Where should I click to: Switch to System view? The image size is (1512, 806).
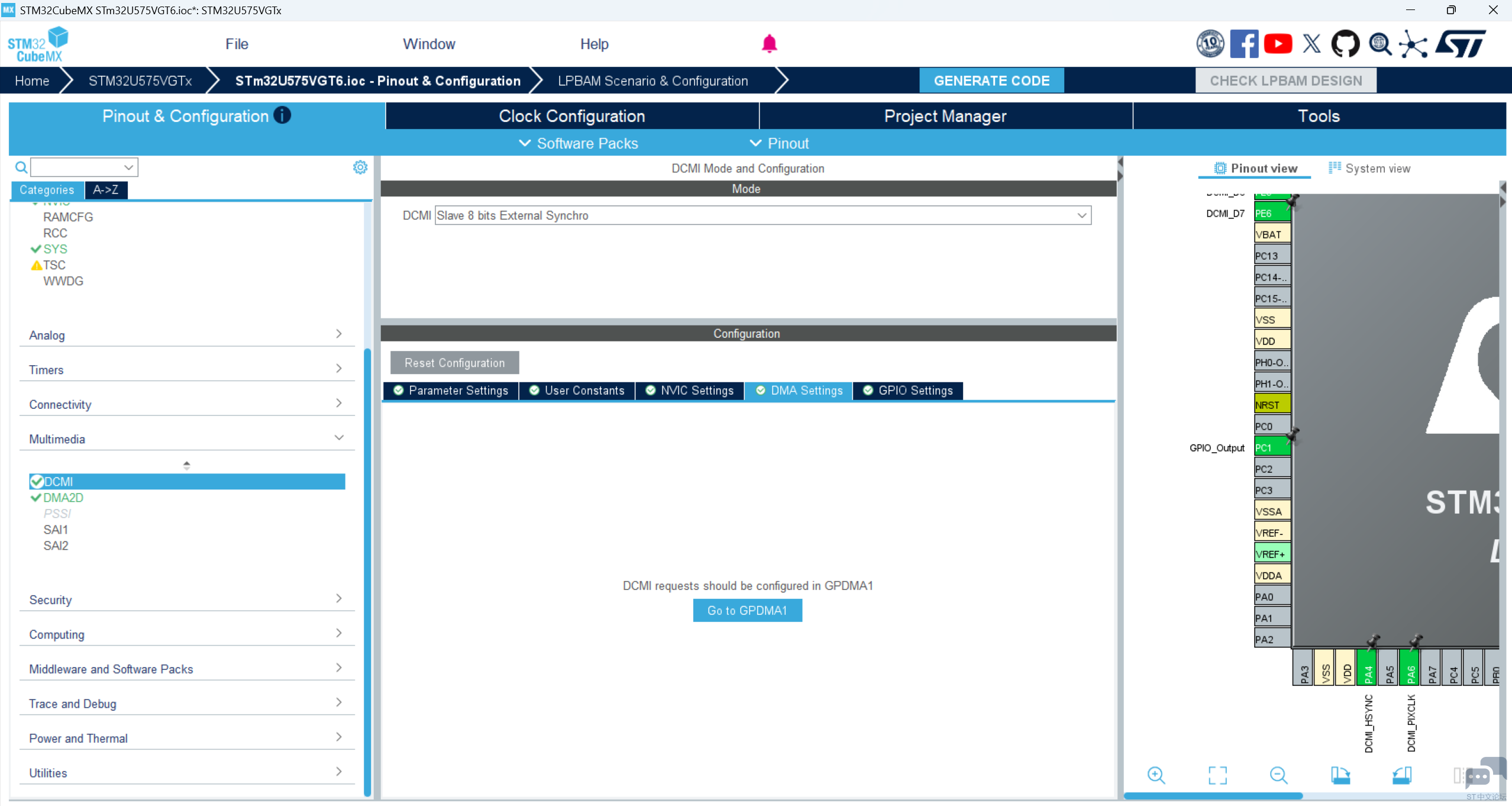1369,168
